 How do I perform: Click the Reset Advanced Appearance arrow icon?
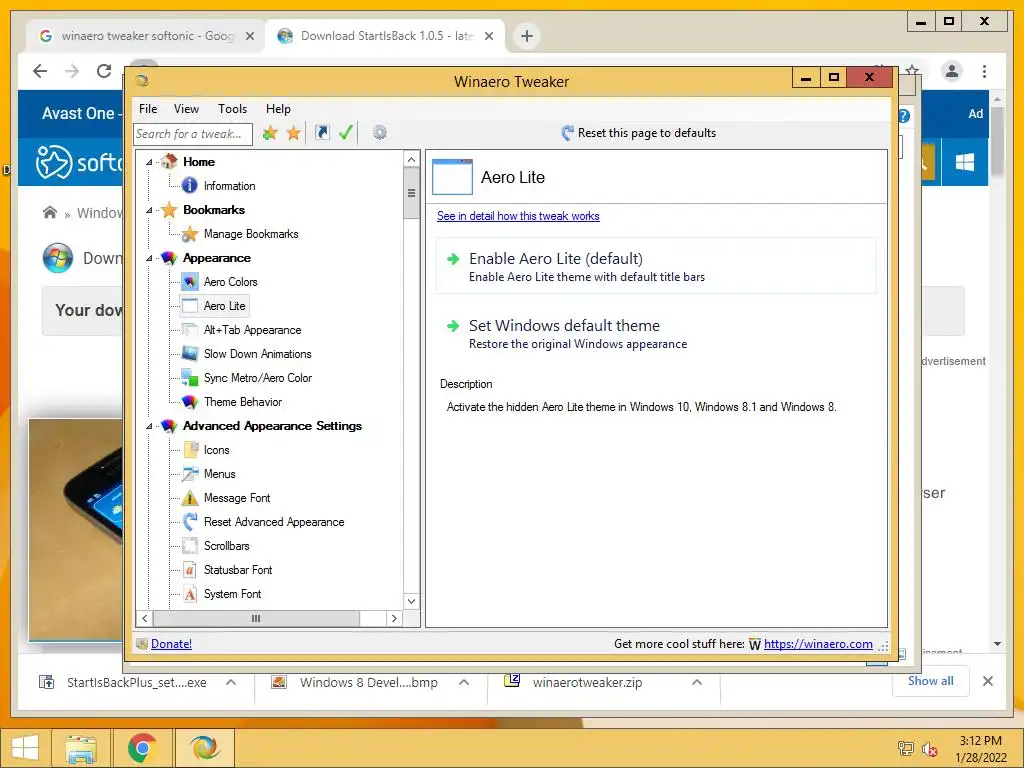(189, 521)
